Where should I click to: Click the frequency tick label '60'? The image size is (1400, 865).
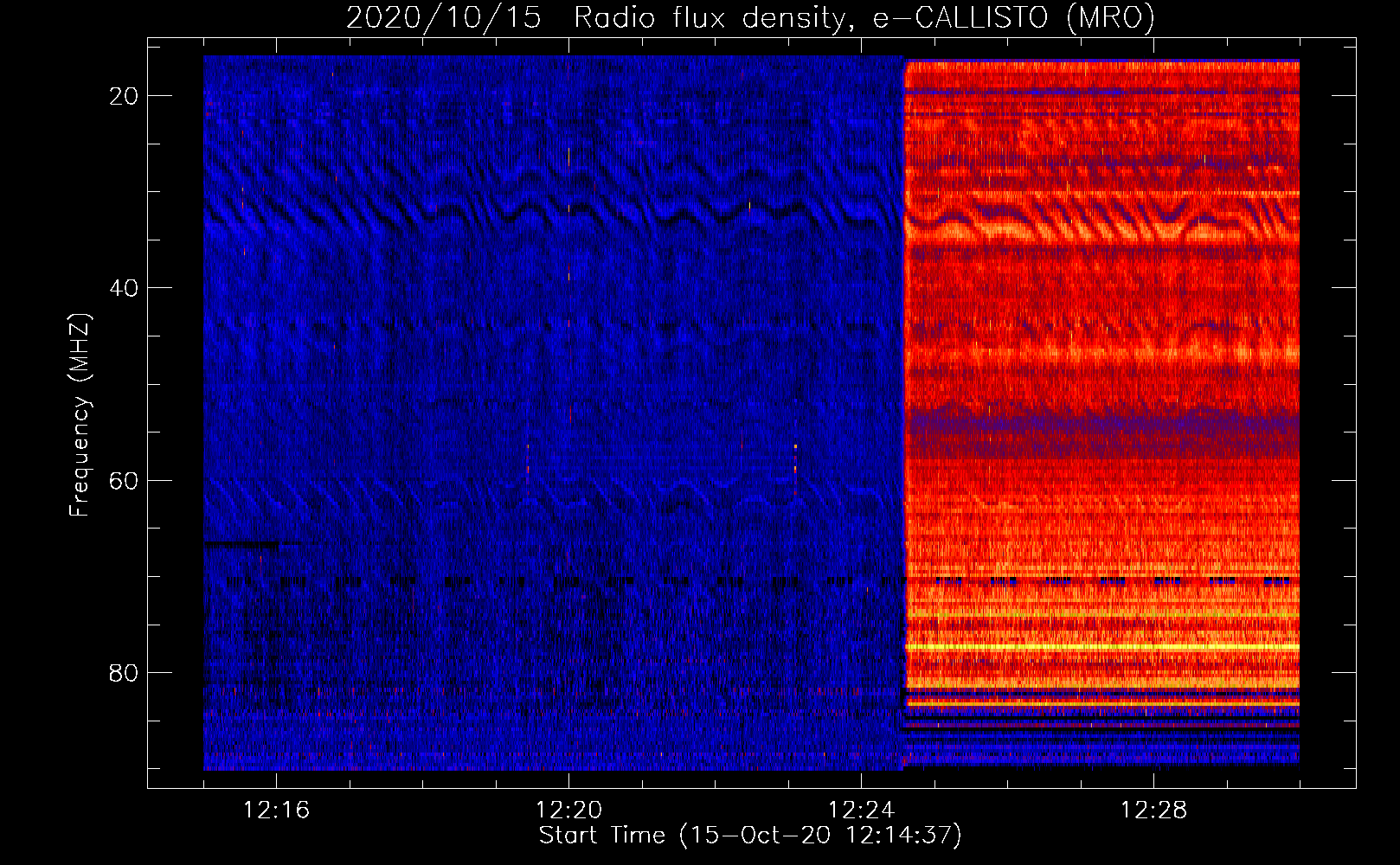click(124, 480)
